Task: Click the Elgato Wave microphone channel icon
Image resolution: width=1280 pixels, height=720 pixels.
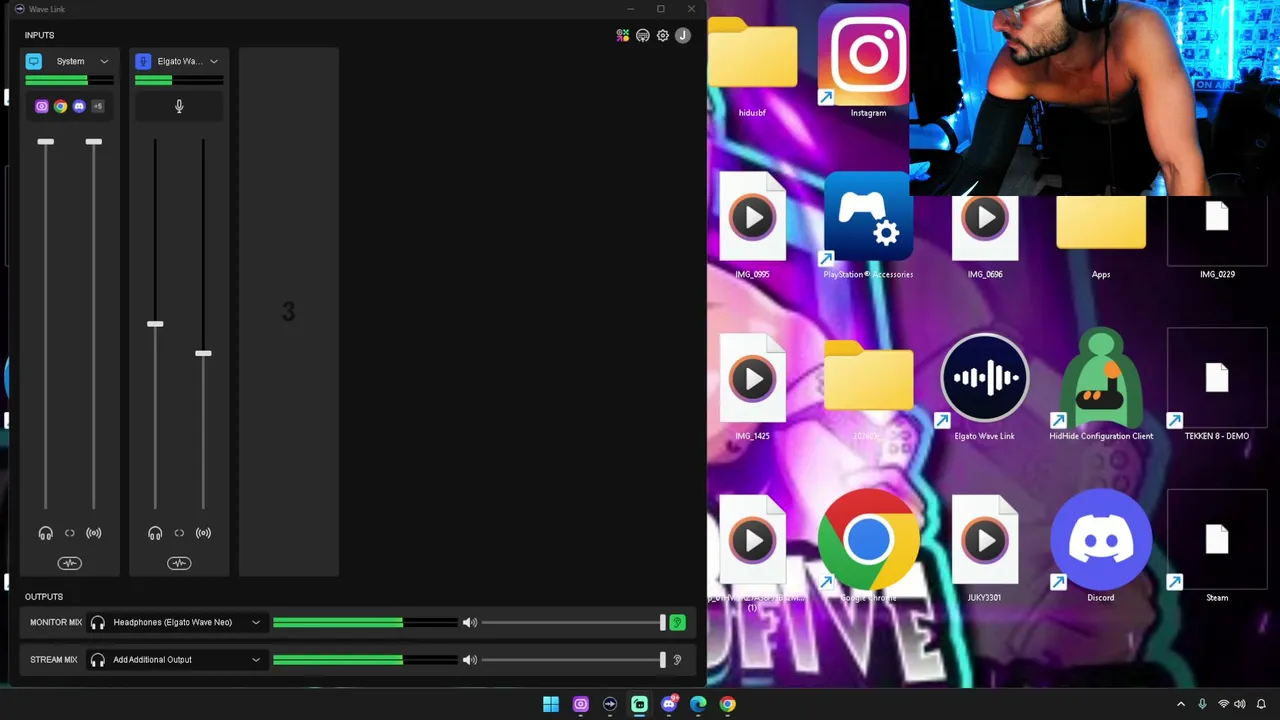Action: coord(143,61)
